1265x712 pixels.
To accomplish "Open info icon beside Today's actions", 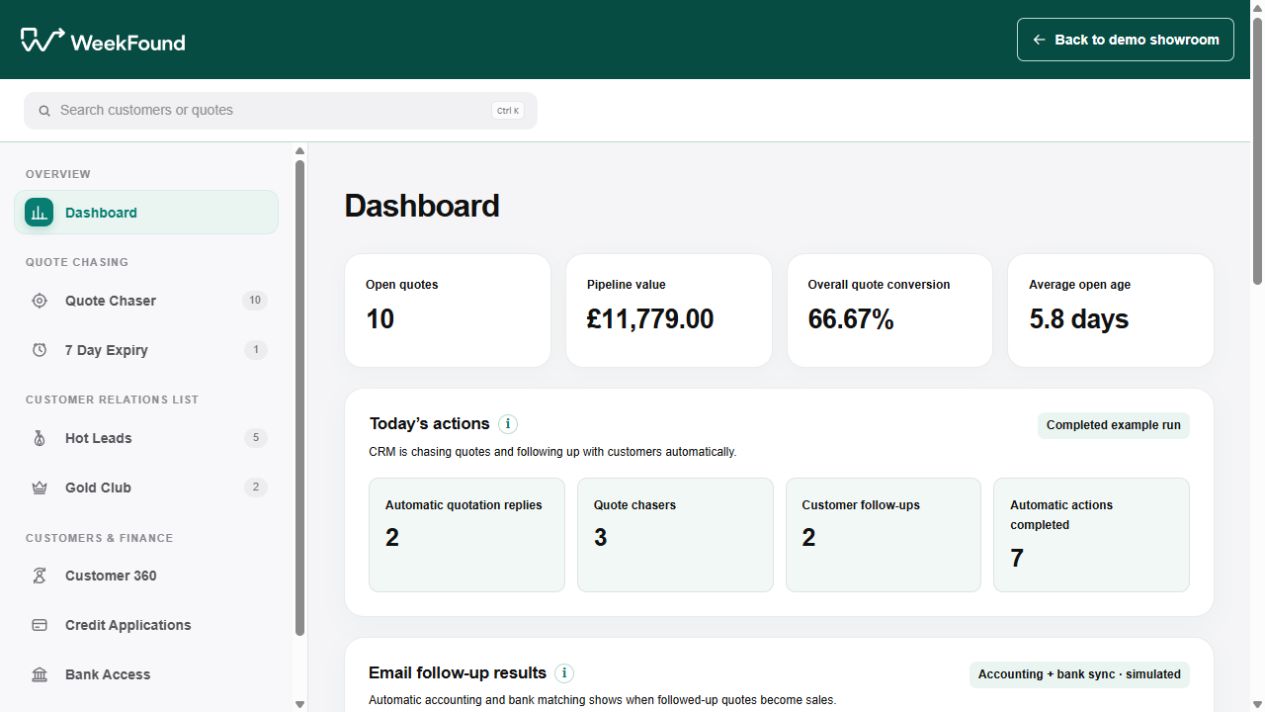I will point(507,424).
